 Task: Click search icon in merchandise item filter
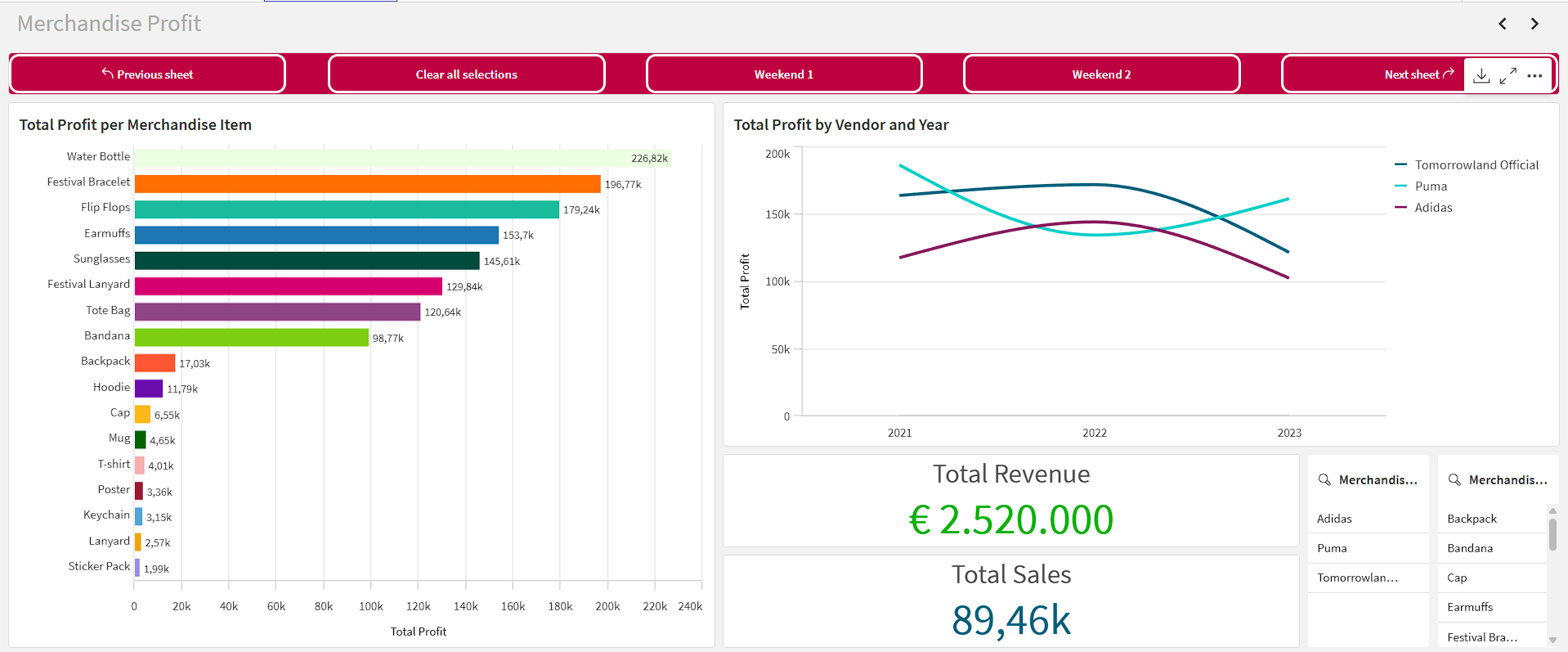point(1454,479)
